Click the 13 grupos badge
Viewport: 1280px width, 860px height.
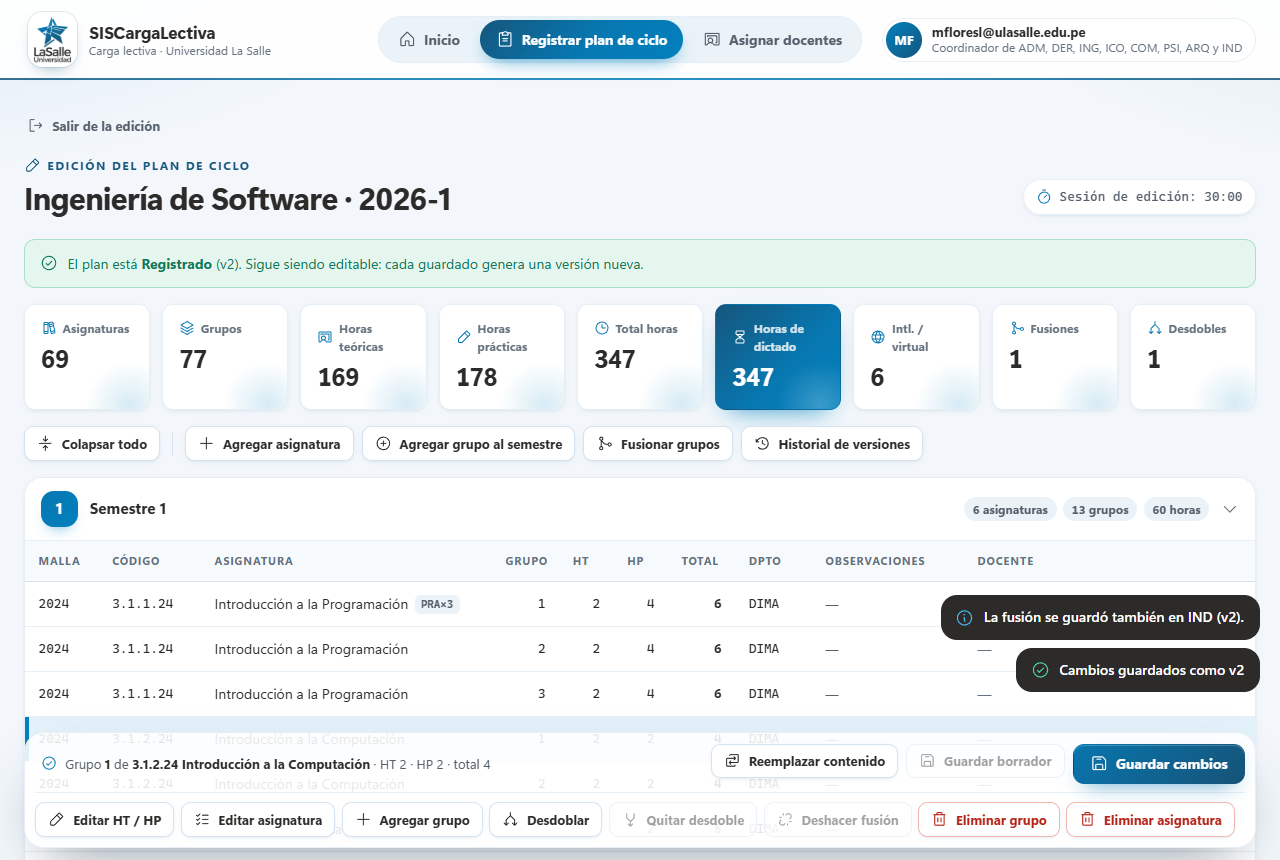tap(1100, 510)
